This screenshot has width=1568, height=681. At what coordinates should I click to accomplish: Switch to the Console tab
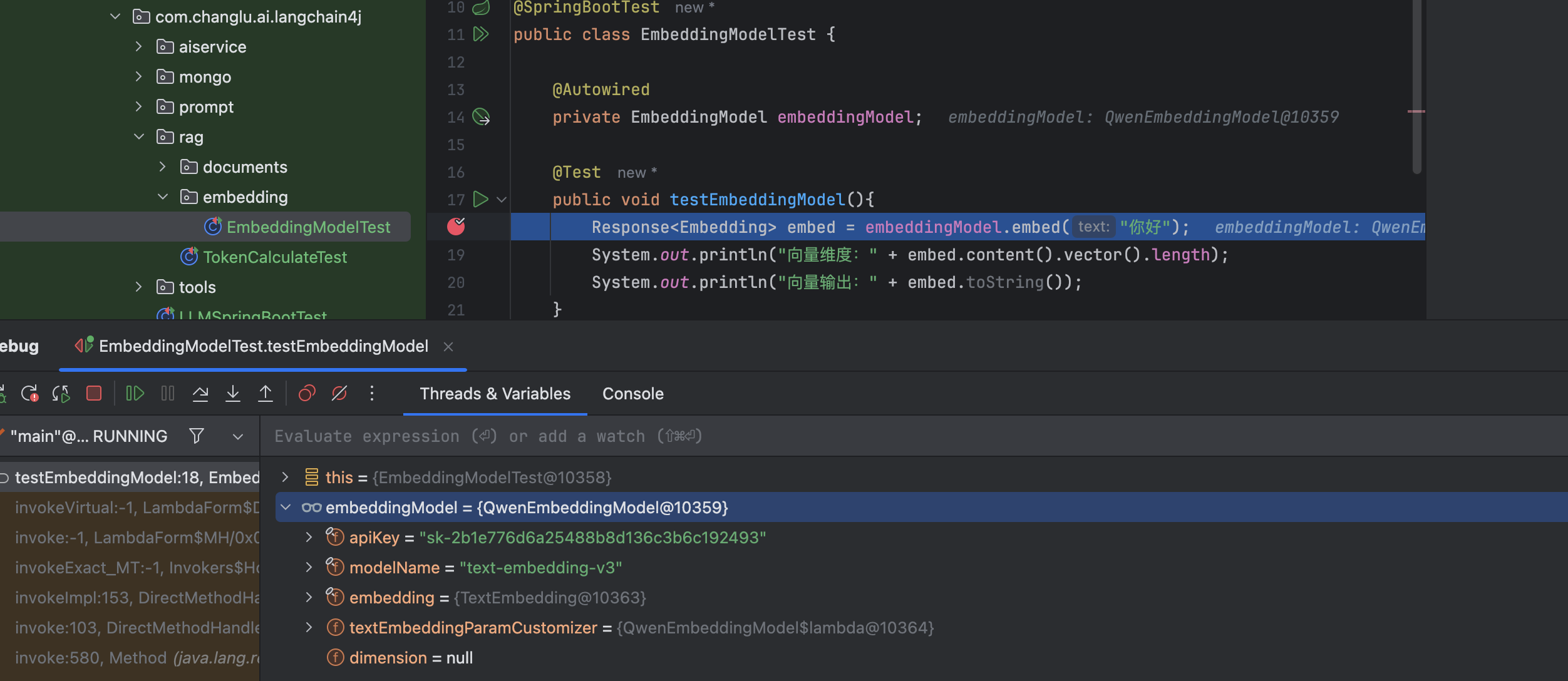pos(632,394)
